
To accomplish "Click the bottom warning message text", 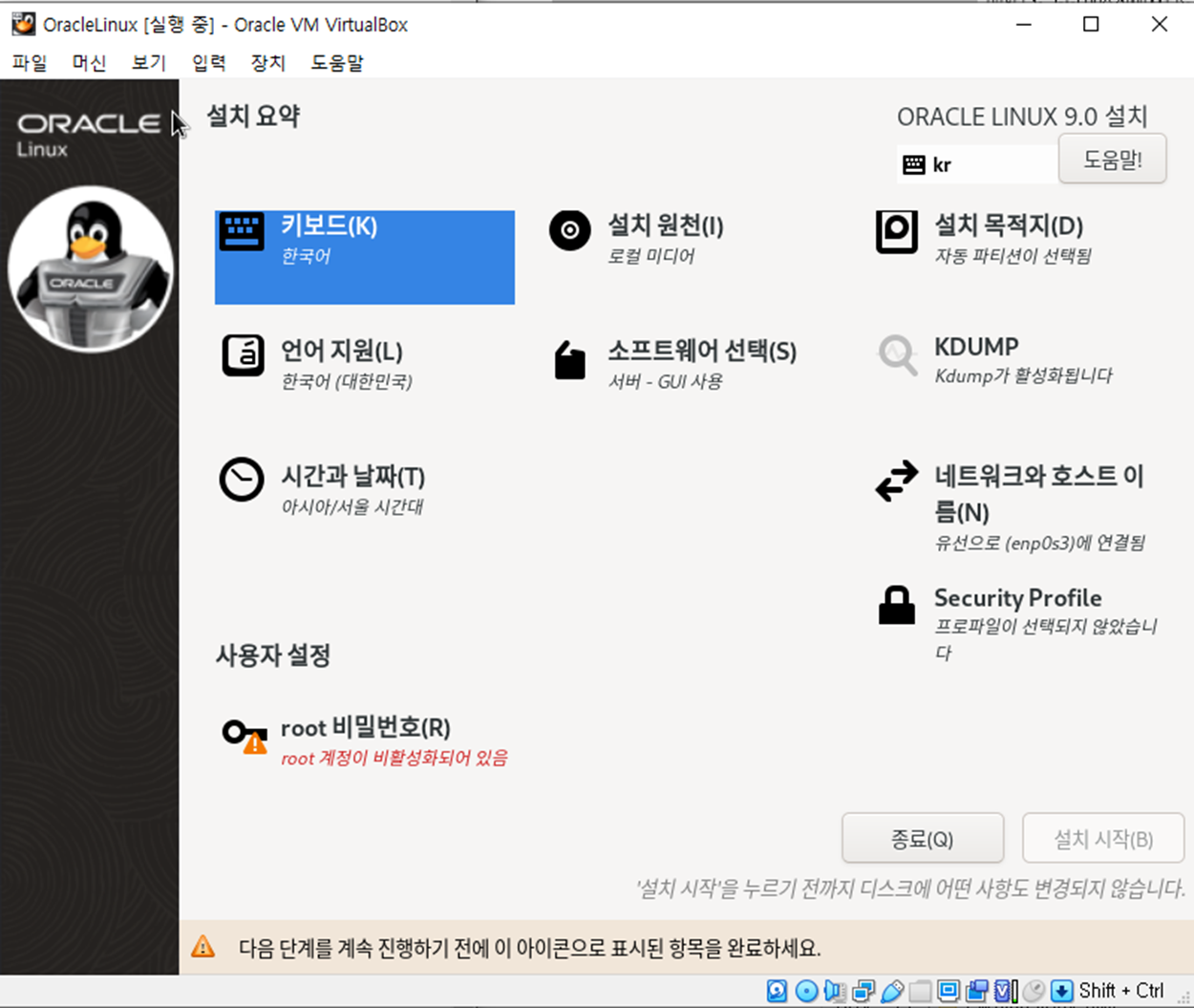I will point(529,948).
